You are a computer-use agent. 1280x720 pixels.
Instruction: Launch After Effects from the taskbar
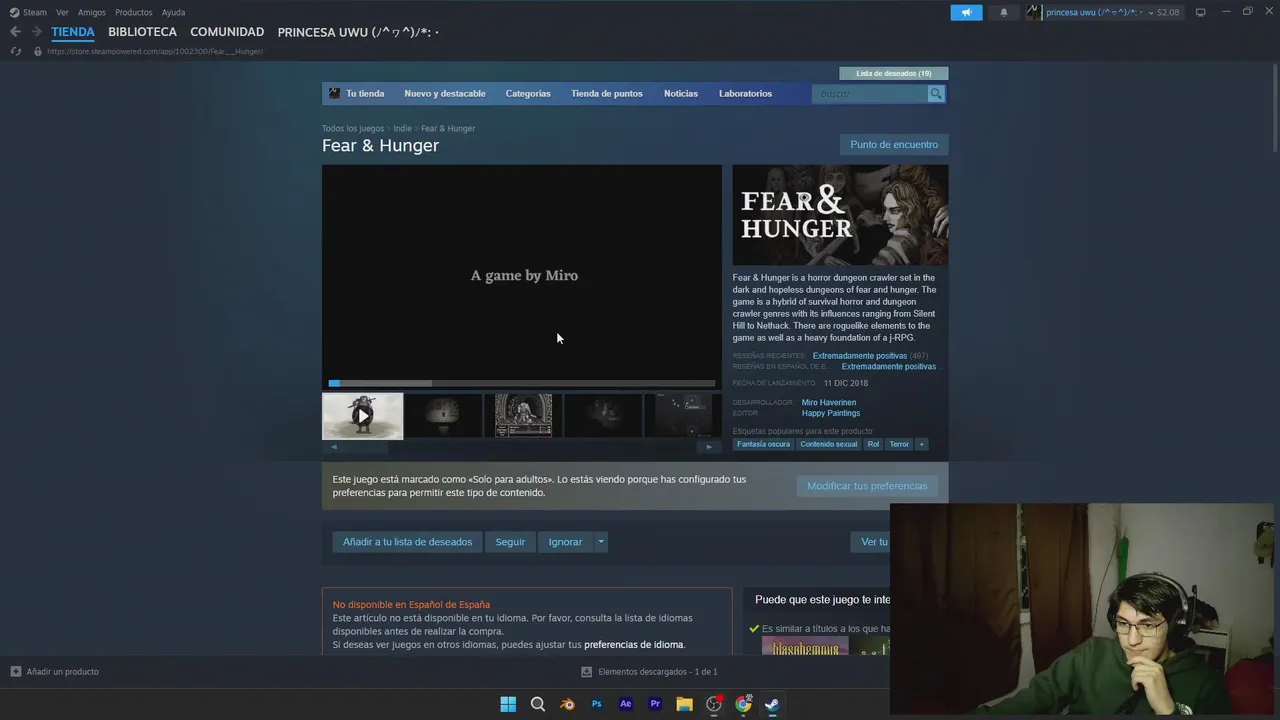pyautogui.click(x=626, y=704)
